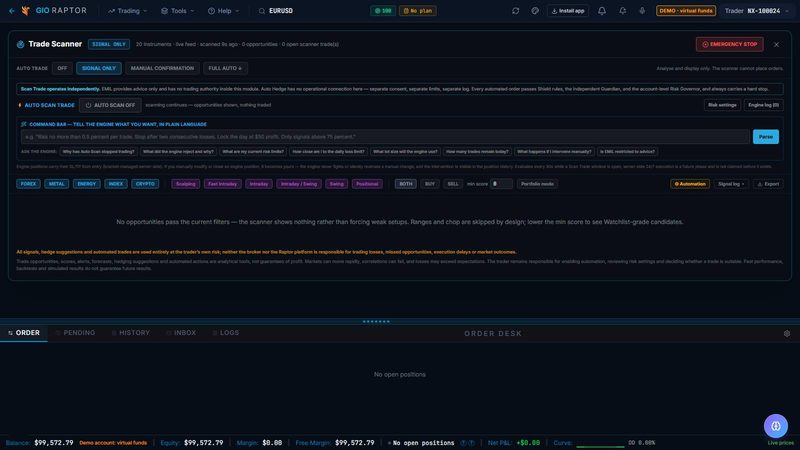The image size is (800, 450).
Task: Set Auto Trade to OFF
Action: (62, 68)
